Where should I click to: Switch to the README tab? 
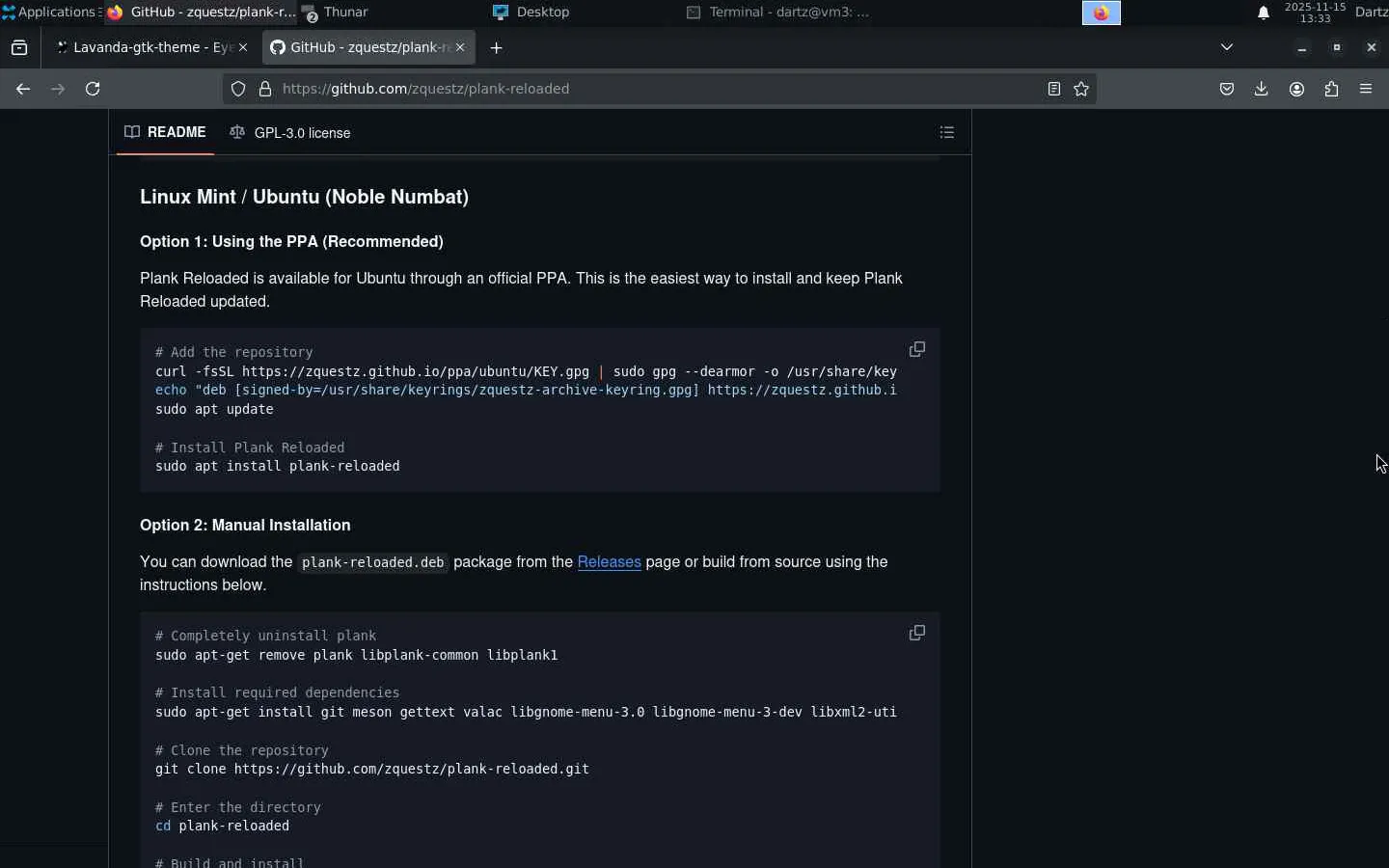point(165,132)
